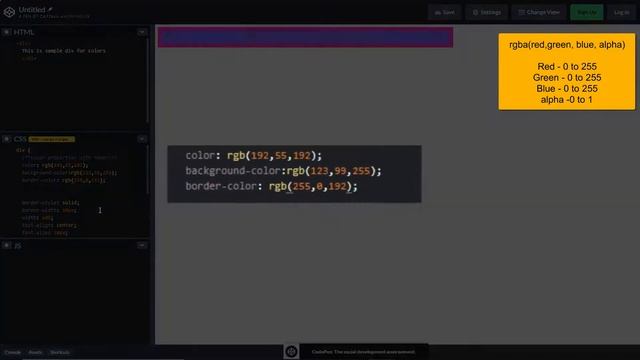Open the Console tab
This screenshot has width=640, height=360.
[12, 352]
